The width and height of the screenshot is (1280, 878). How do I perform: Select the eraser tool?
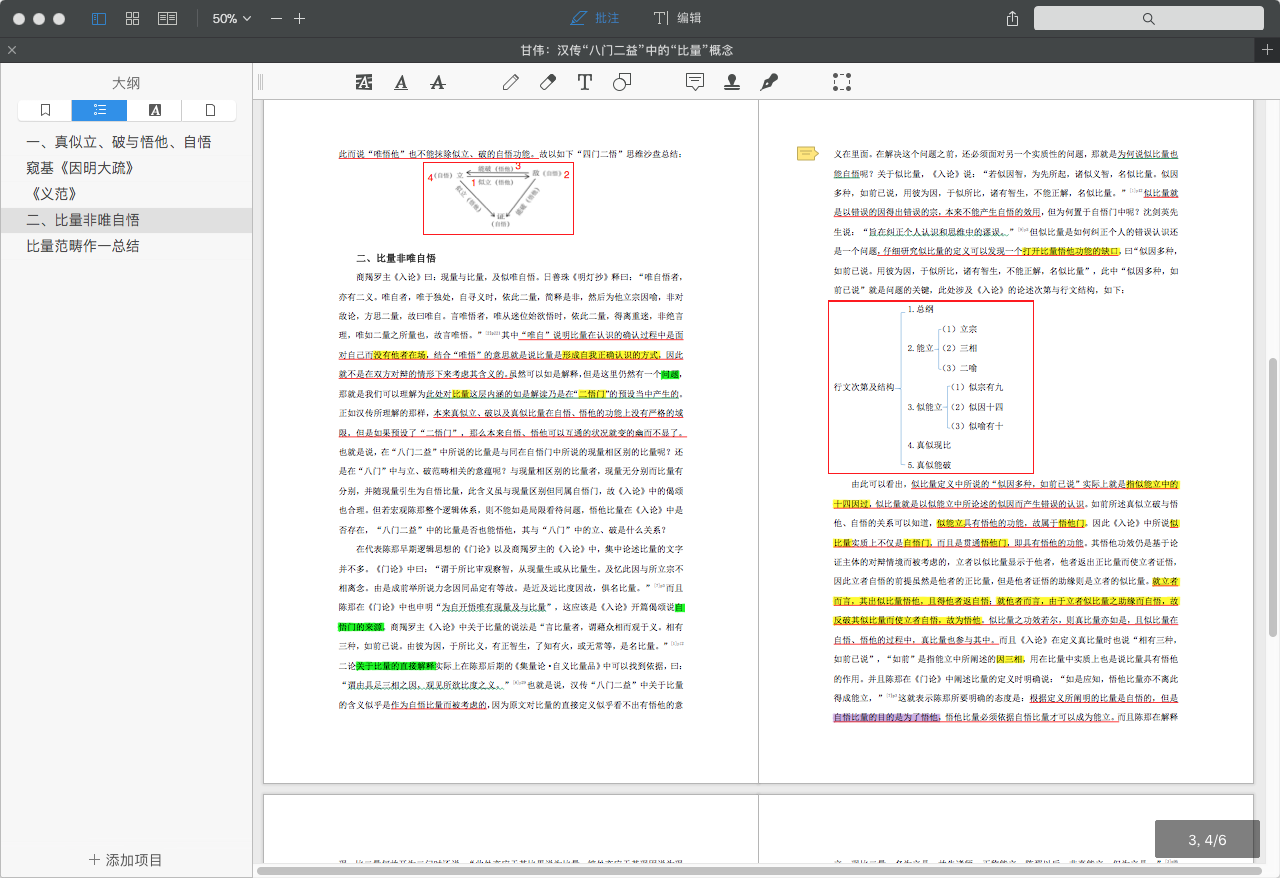[x=547, y=82]
